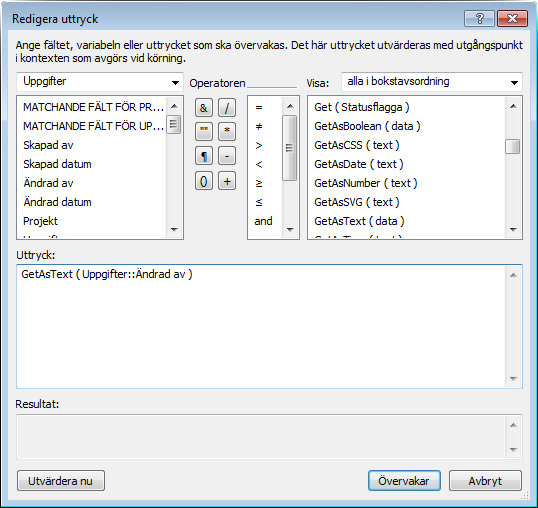Insert the multiplication asterisk operator
Viewport: 538px width, 508px height.
click(227, 131)
